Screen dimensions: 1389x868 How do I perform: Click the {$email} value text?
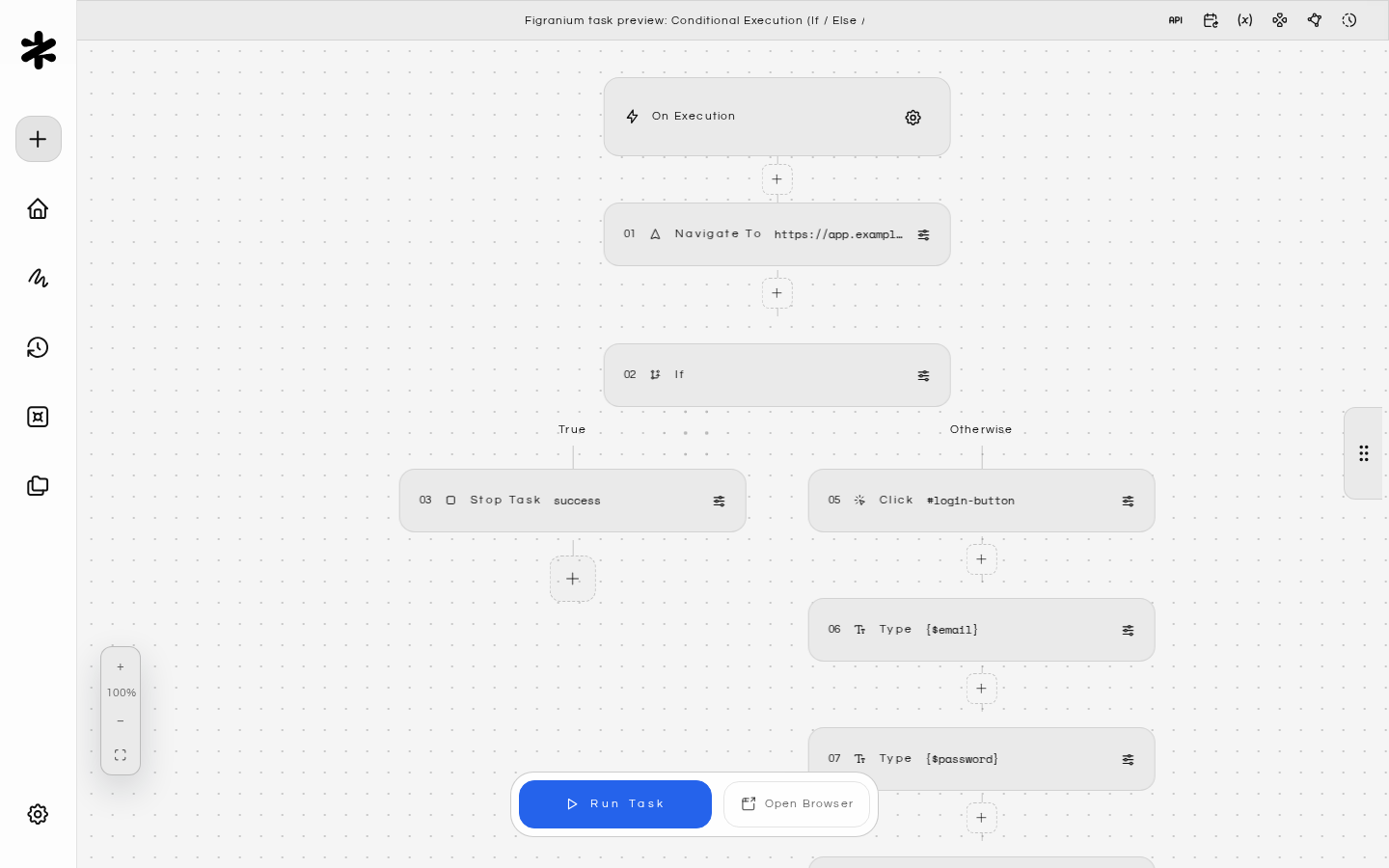point(952,630)
